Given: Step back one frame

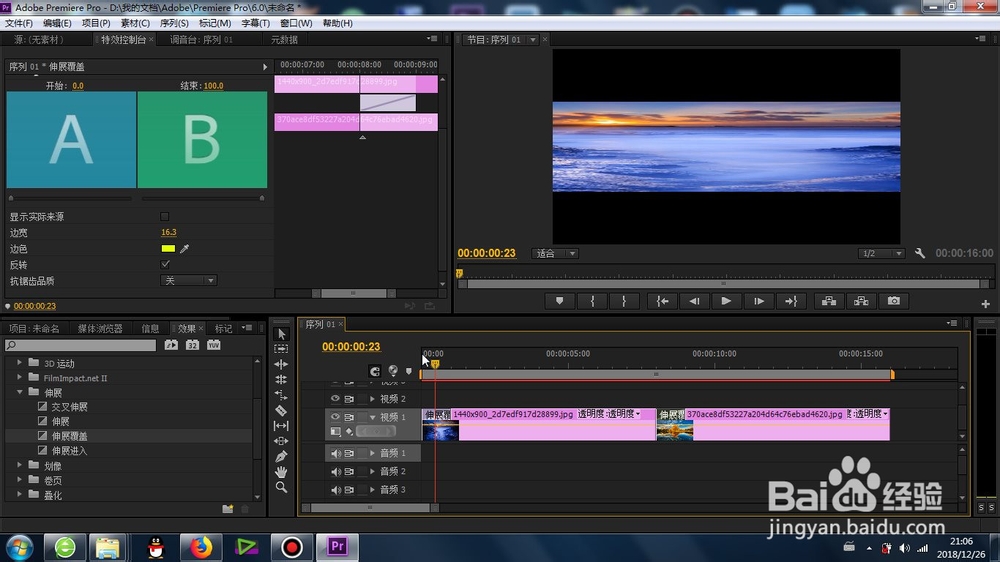Looking at the screenshot, I should [x=694, y=301].
